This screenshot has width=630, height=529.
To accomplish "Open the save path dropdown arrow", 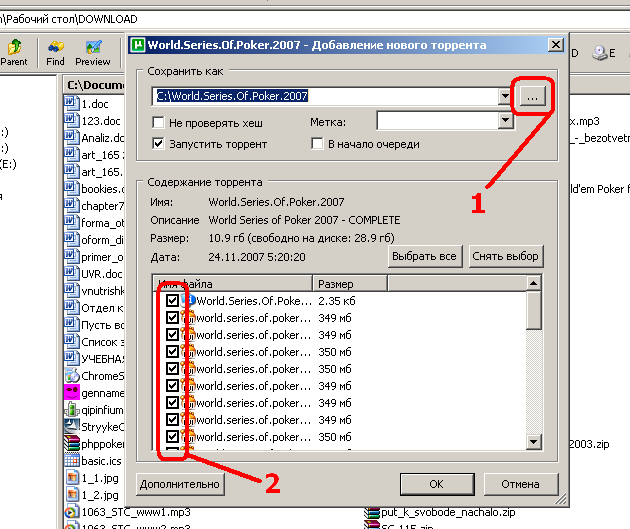I will pos(505,97).
